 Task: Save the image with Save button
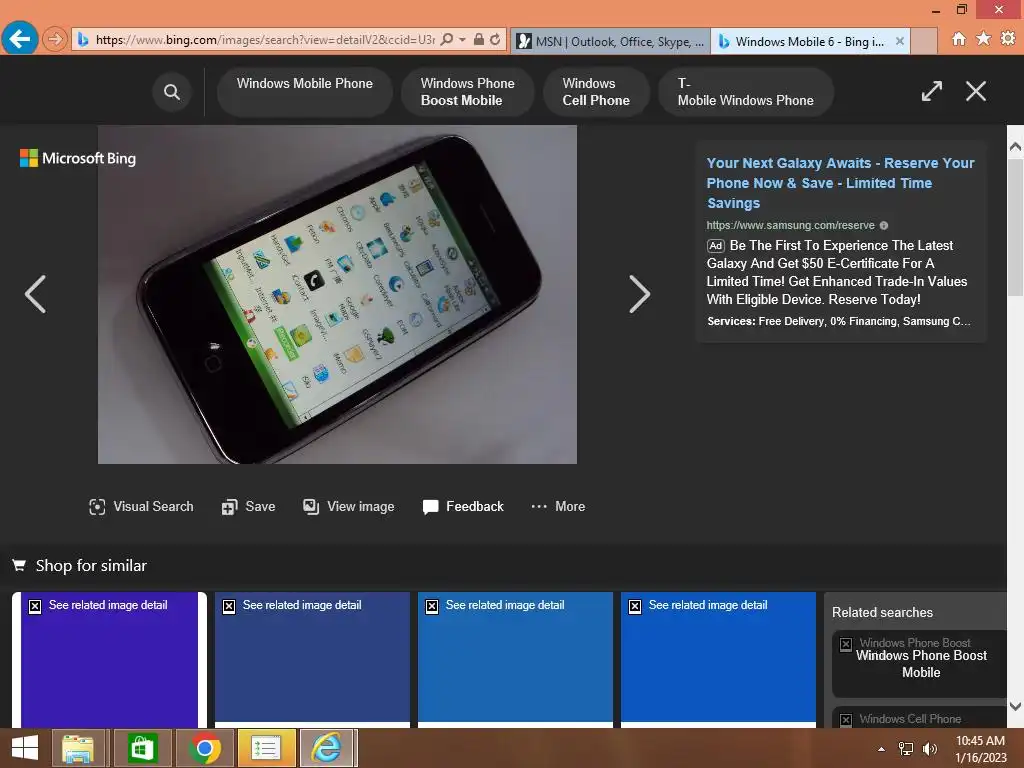(248, 507)
